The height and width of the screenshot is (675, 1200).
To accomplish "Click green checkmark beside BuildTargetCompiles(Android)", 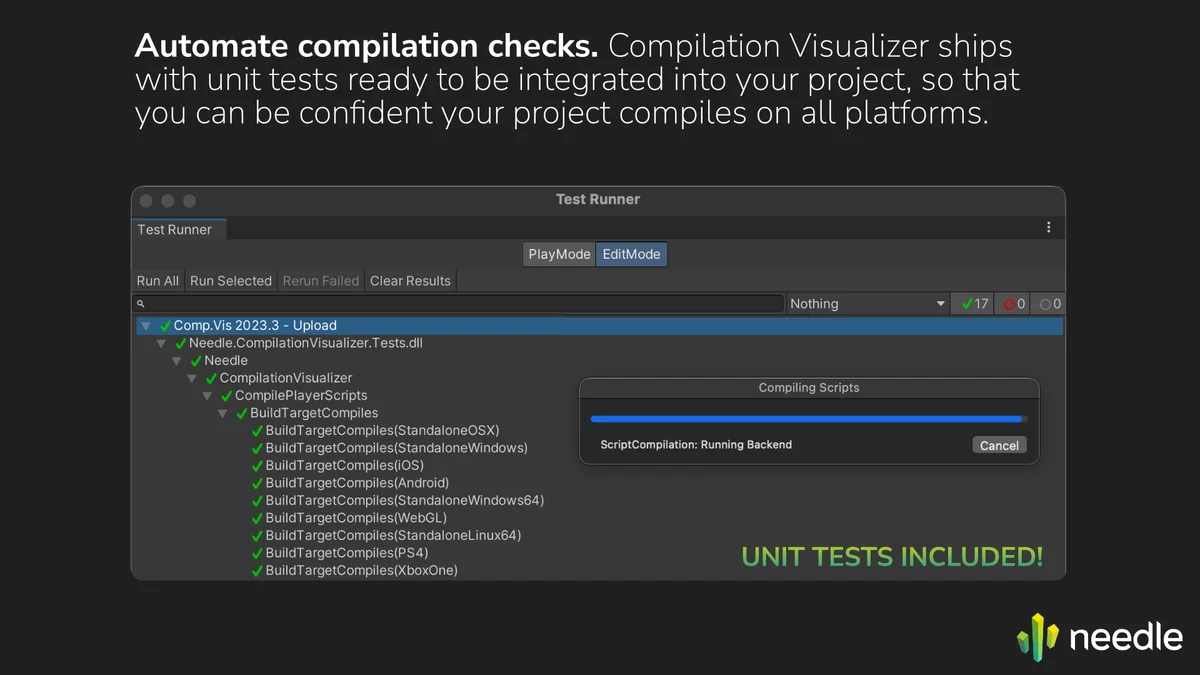I will pos(257,483).
